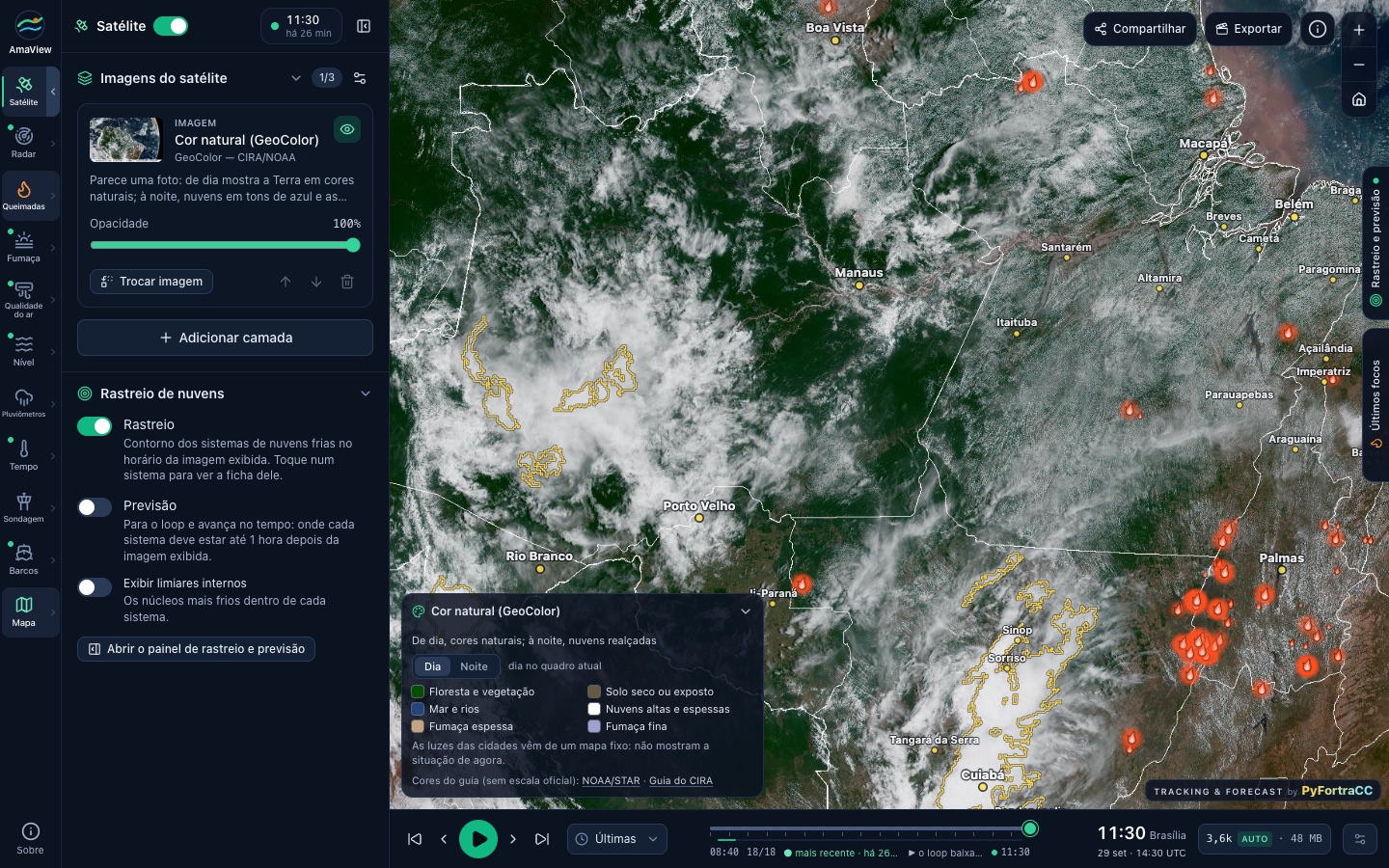Click the Exportar button
The image size is (1389, 868).
click(x=1248, y=29)
